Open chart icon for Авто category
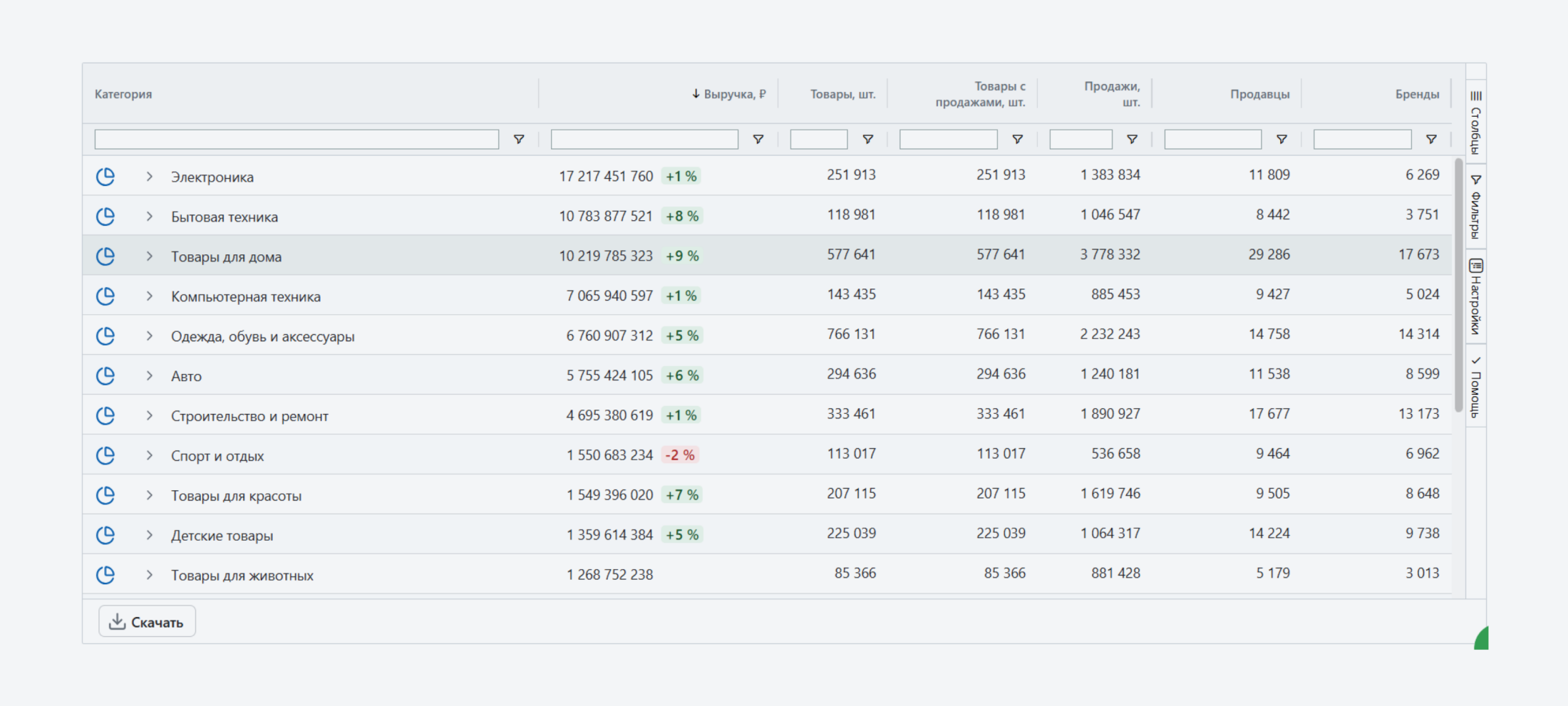 (x=105, y=376)
